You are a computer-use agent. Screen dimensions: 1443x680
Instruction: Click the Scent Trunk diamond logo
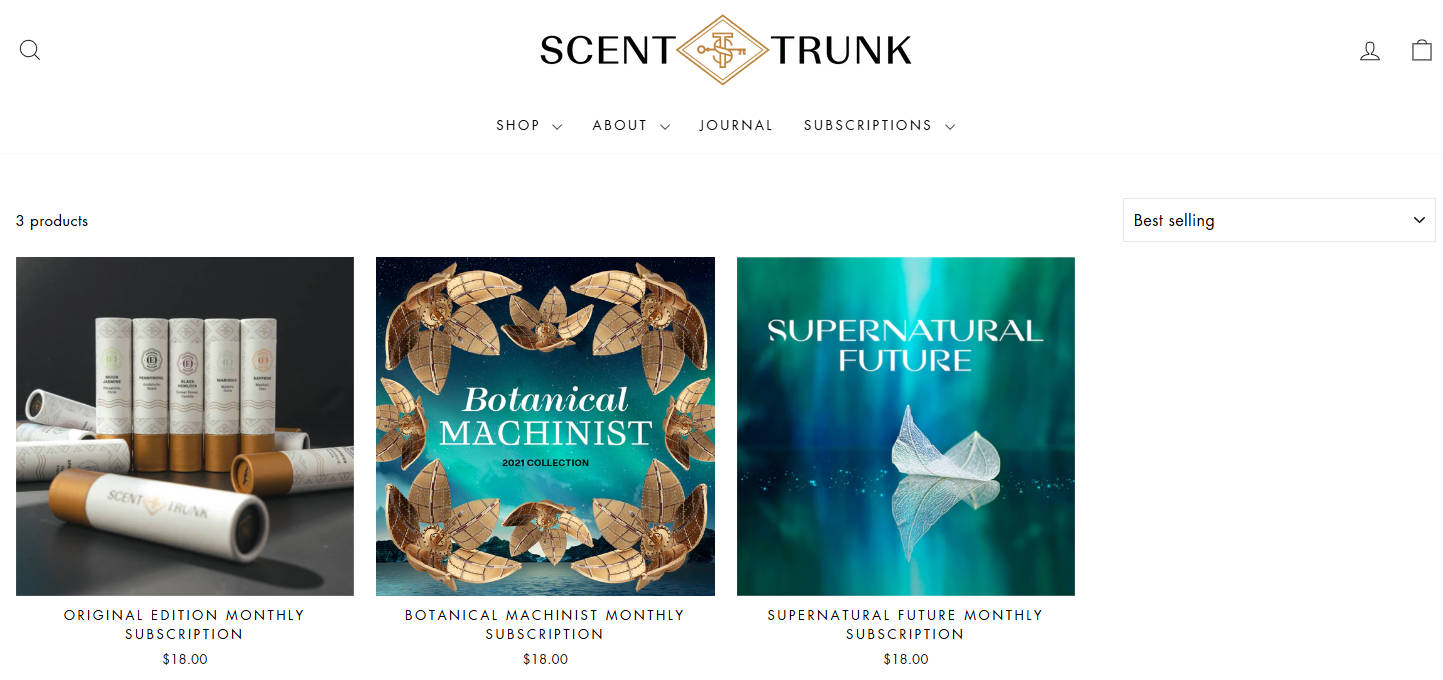[723, 50]
